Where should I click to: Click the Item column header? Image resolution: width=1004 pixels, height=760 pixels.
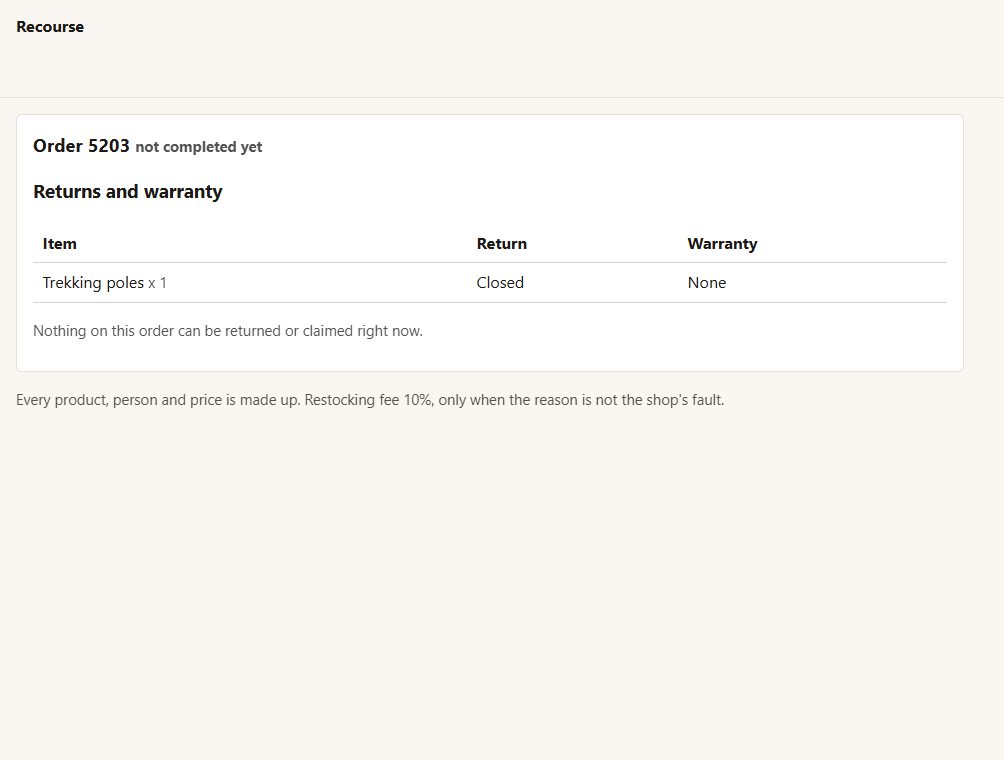(60, 244)
